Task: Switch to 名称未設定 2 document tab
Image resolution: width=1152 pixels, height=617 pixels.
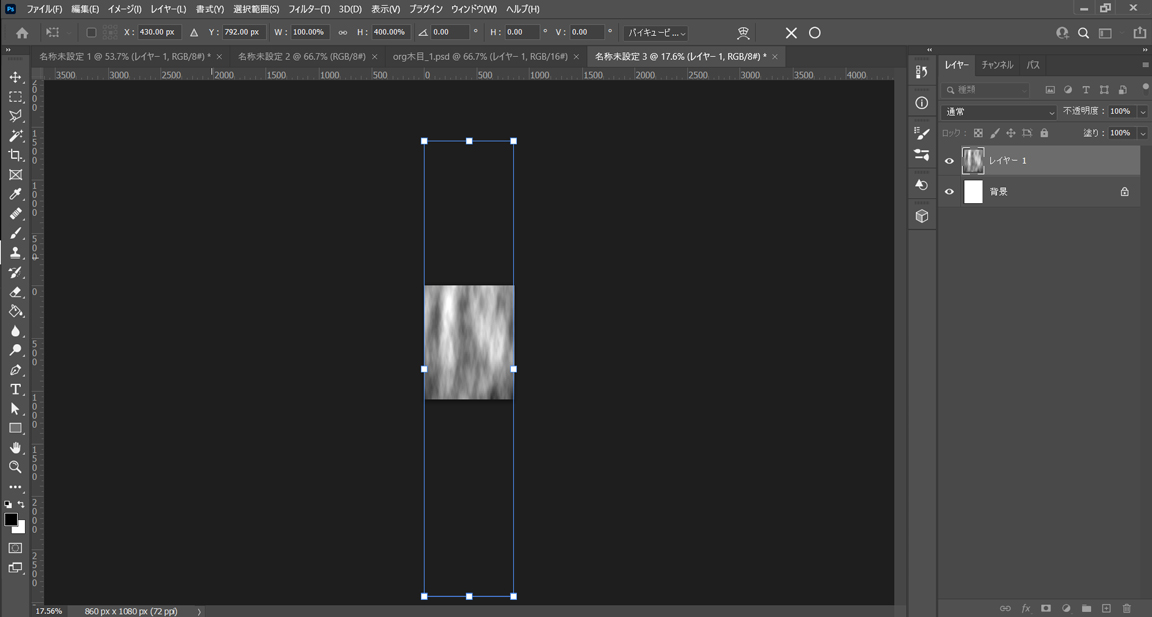Action: pyautogui.click(x=301, y=57)
